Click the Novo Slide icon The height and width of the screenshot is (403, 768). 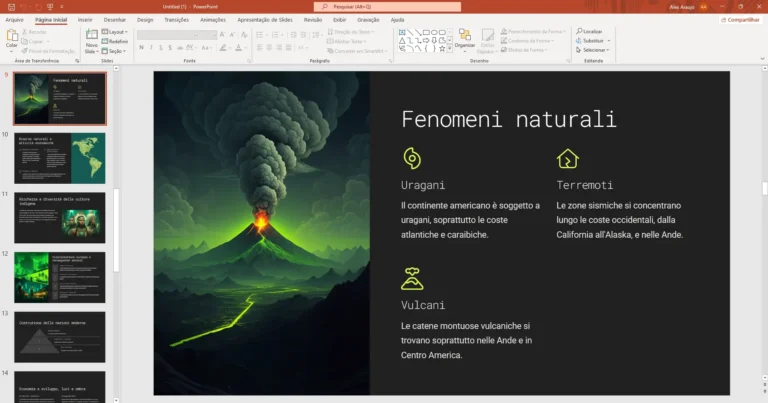(92, 34)
